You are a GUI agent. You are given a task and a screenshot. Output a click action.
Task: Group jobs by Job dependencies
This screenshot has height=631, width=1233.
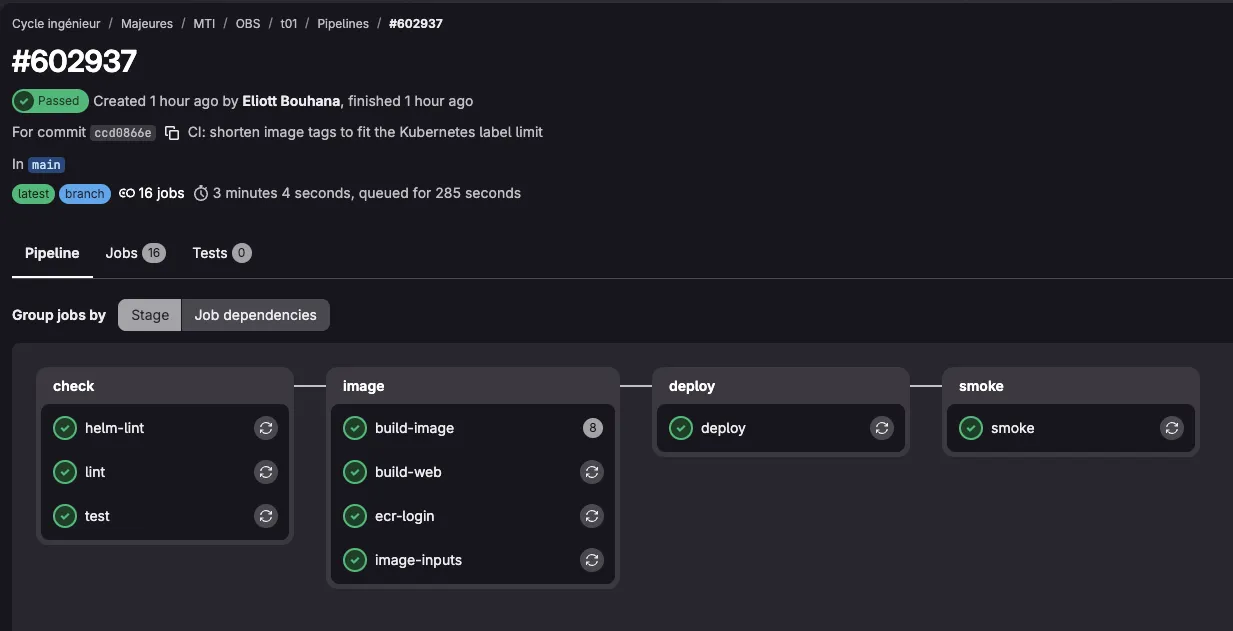pyautogui.click(x=255, y=315)
